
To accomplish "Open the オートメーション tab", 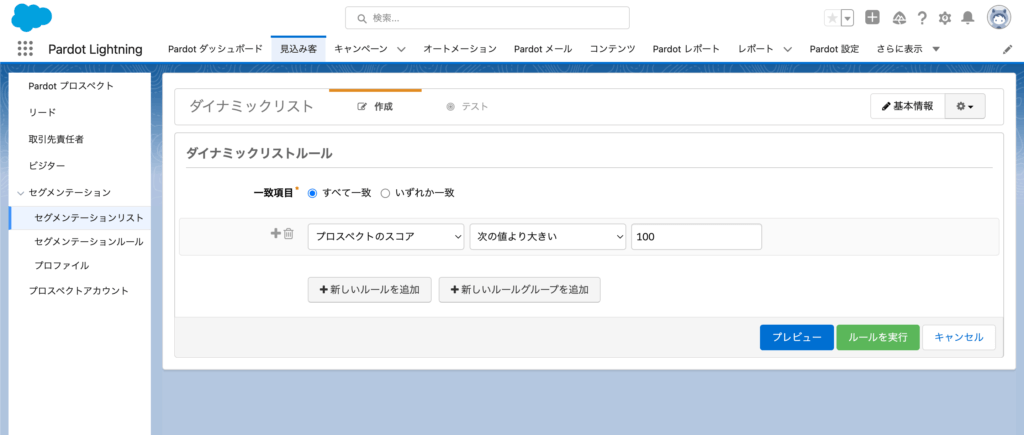I will point(460,49).
